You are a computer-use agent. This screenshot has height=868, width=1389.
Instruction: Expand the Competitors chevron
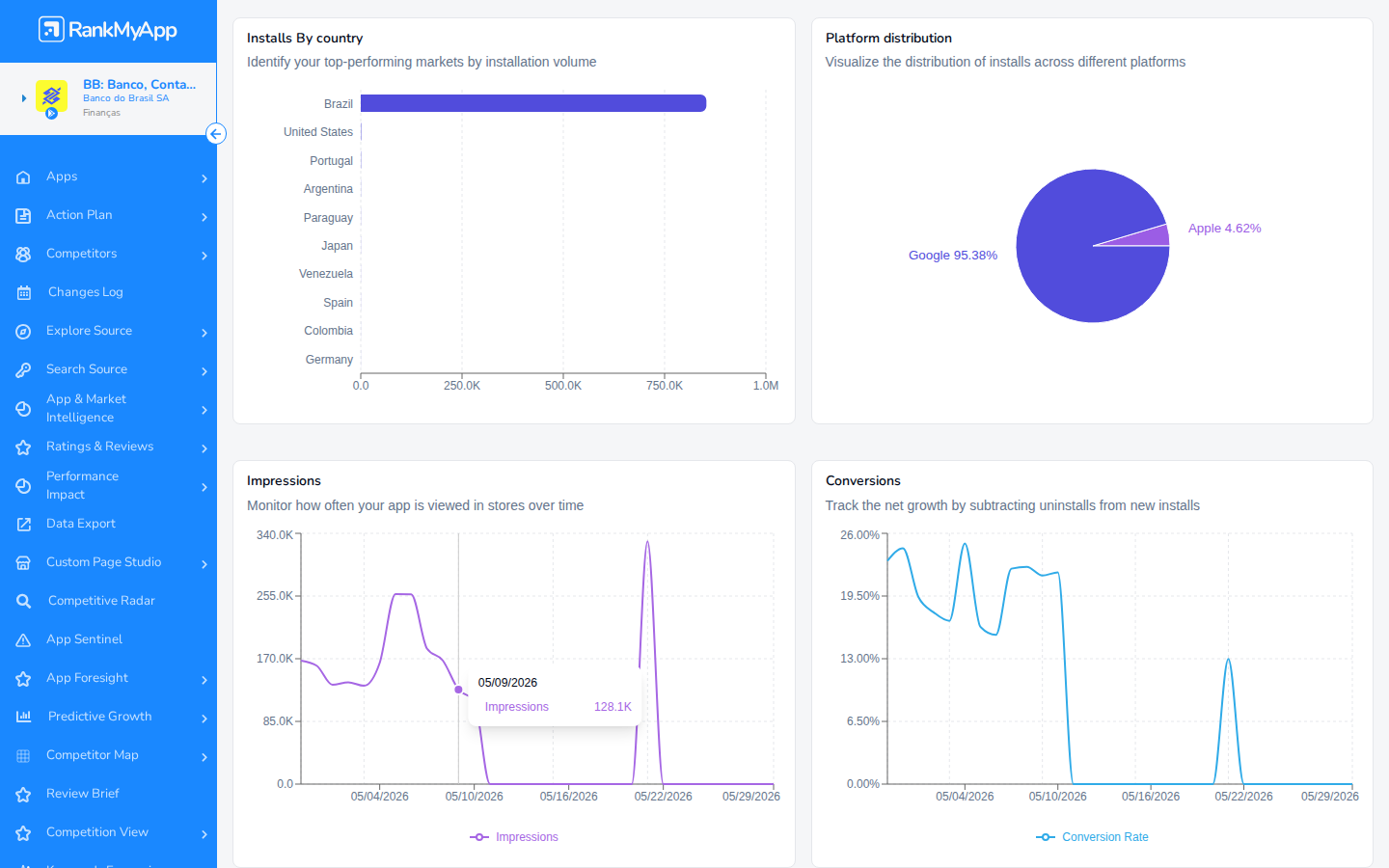click(204, 256)
